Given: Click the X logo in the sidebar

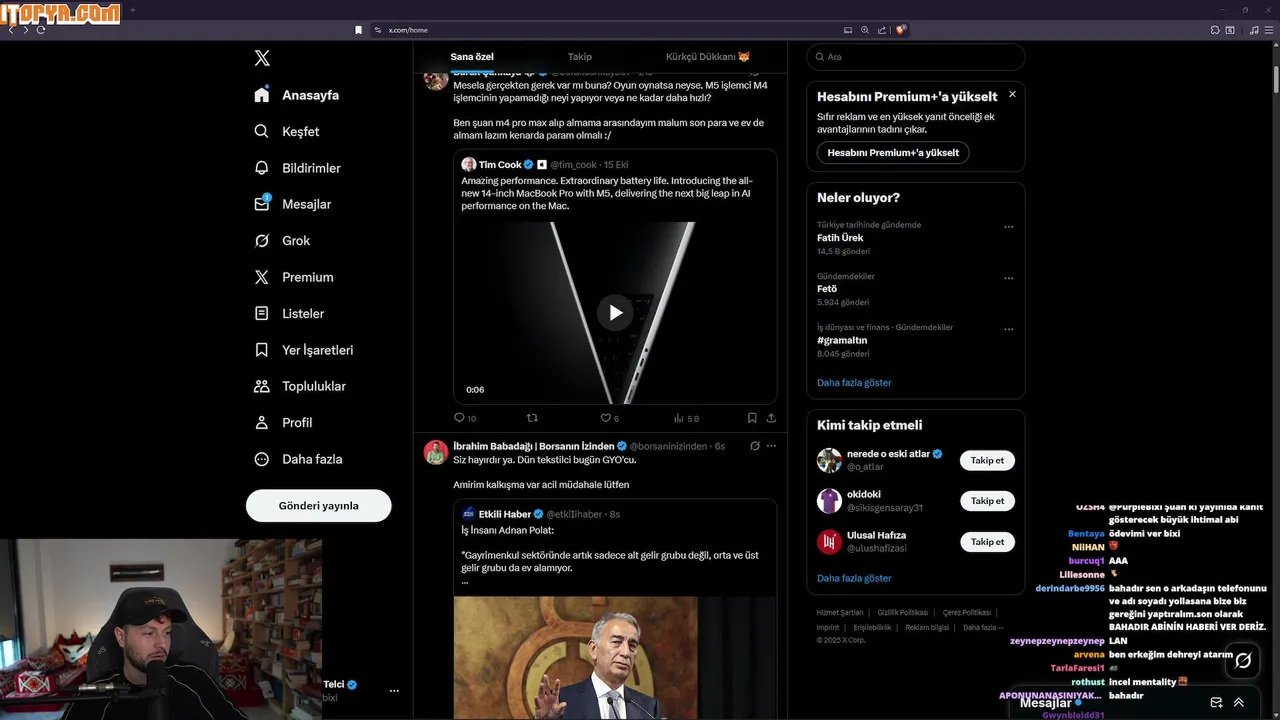Looking at the screenshot, I should (262, 58).
